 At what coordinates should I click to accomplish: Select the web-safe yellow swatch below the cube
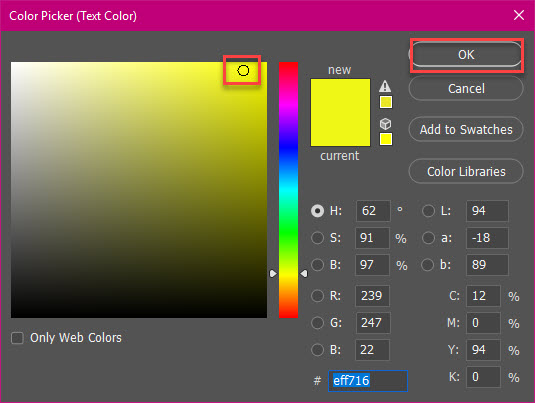[x=386, y=139]
